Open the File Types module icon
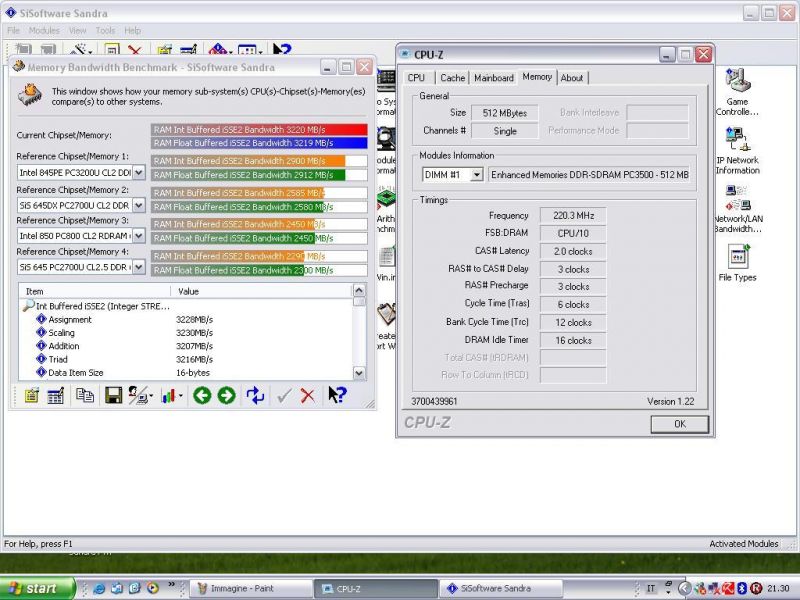 [x=738, y=263]
